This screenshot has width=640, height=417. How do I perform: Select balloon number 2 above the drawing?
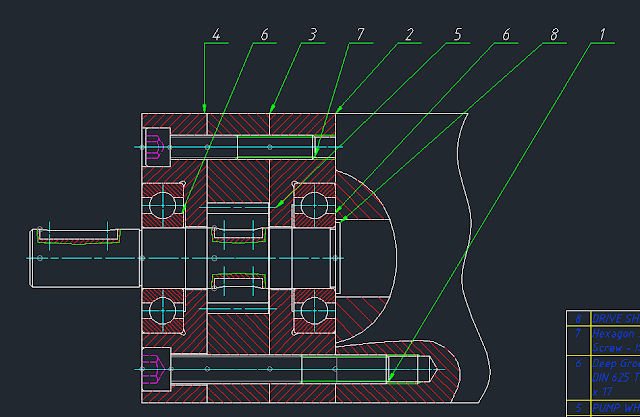coord(409,35)
